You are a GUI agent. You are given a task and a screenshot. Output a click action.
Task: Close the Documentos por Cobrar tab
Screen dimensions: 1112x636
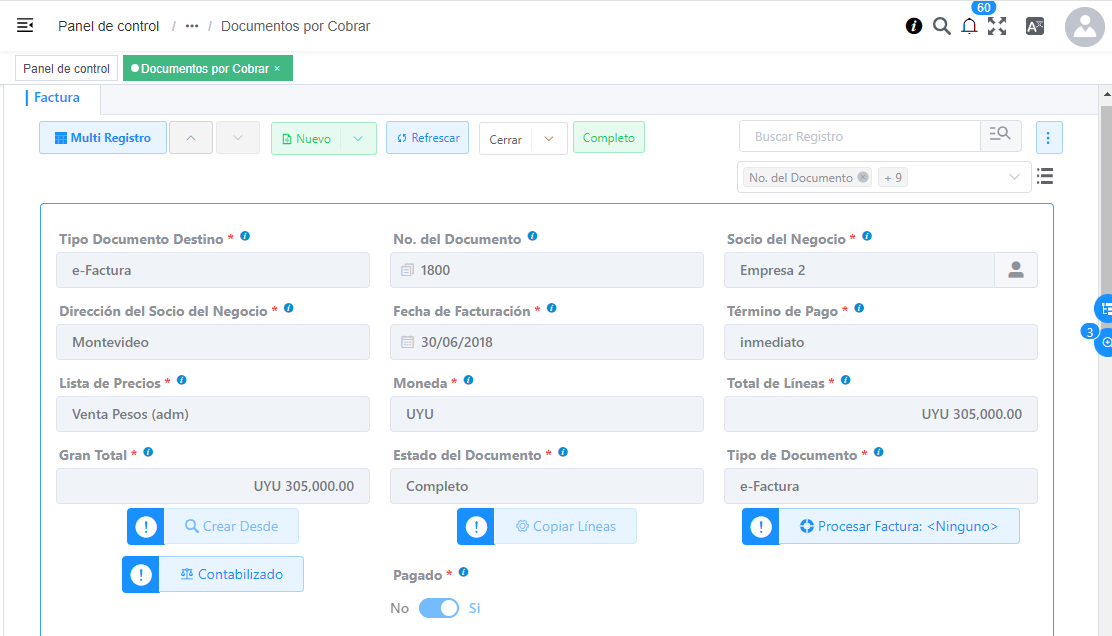pyautogui.click(x=277, y=69)
